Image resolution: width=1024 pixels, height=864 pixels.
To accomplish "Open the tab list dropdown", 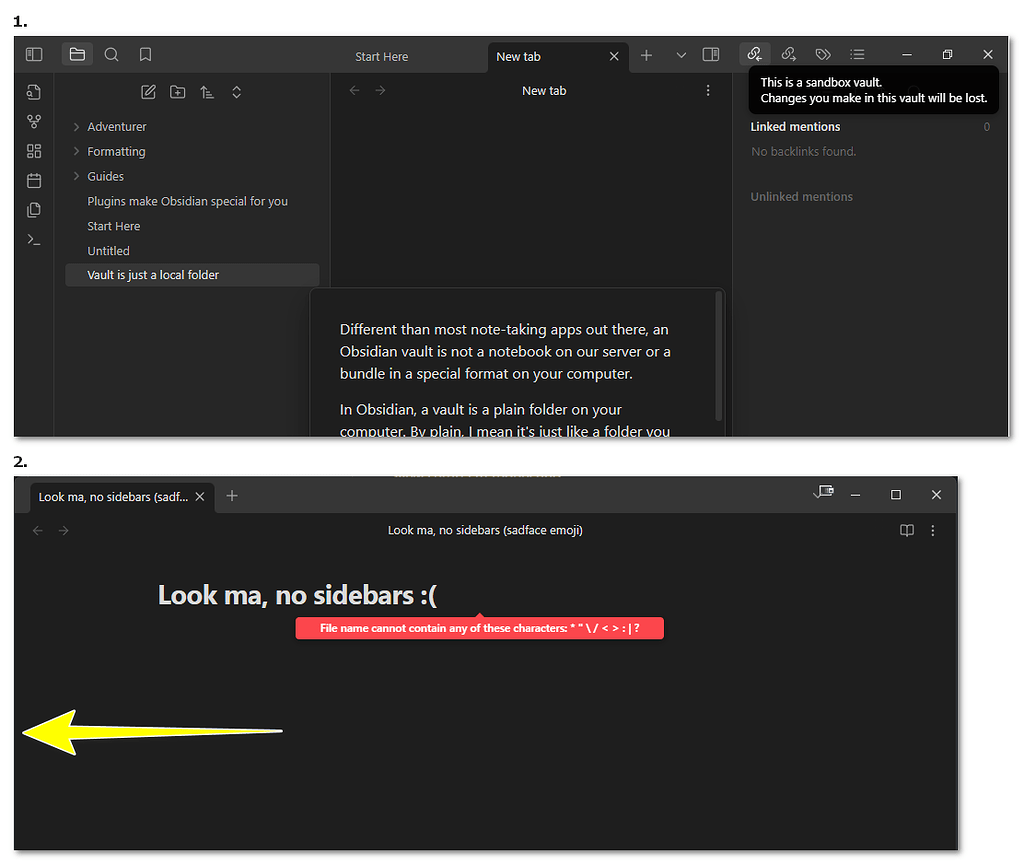I will [x=679, y=54].
